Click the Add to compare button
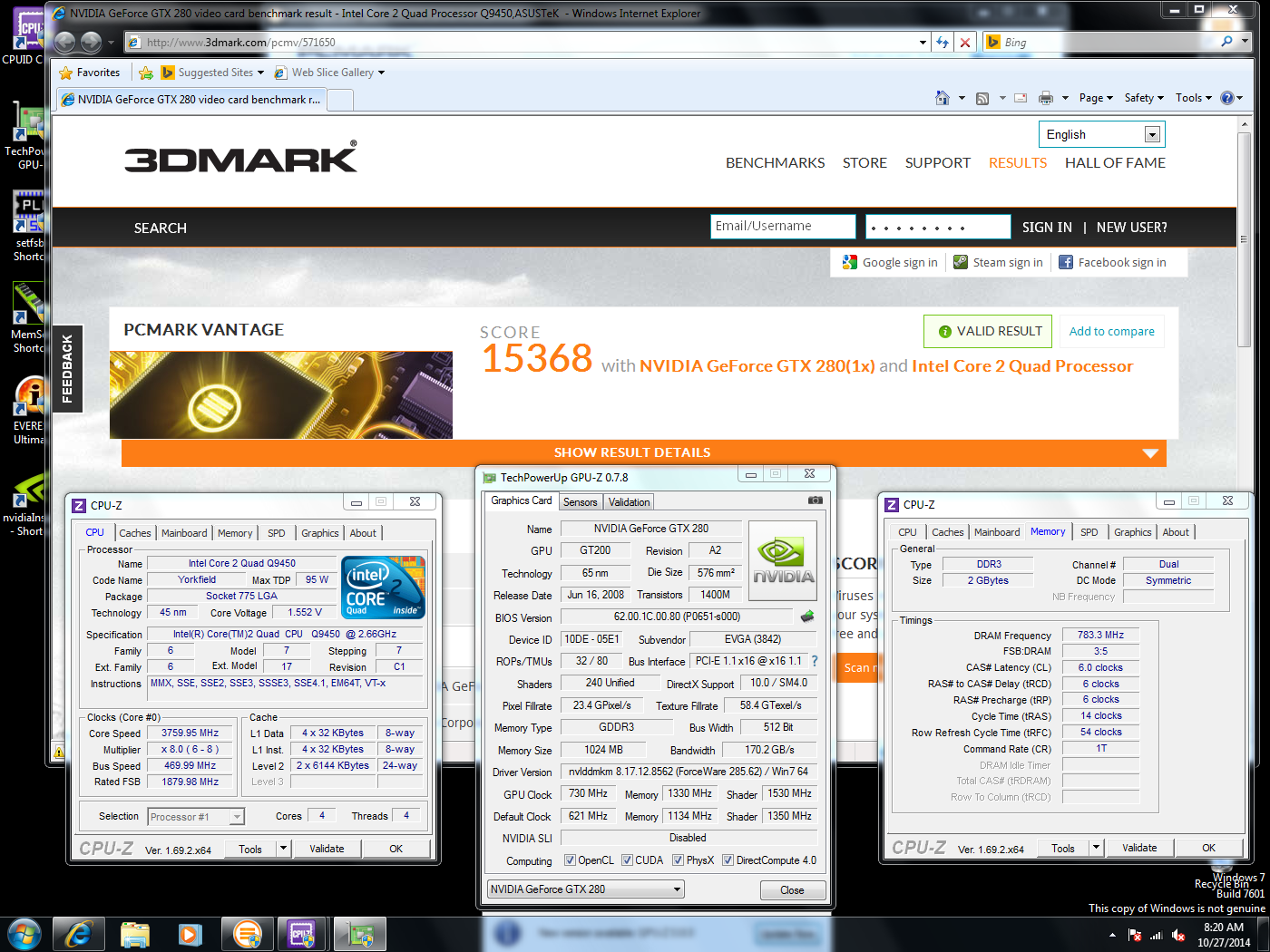 coord(1112,331)
